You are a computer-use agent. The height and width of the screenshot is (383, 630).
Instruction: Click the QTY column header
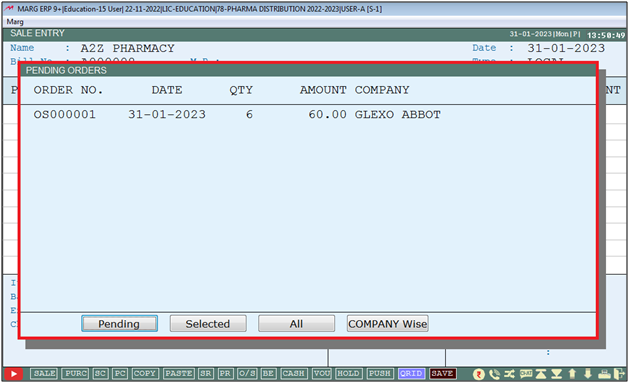[241, 90]
